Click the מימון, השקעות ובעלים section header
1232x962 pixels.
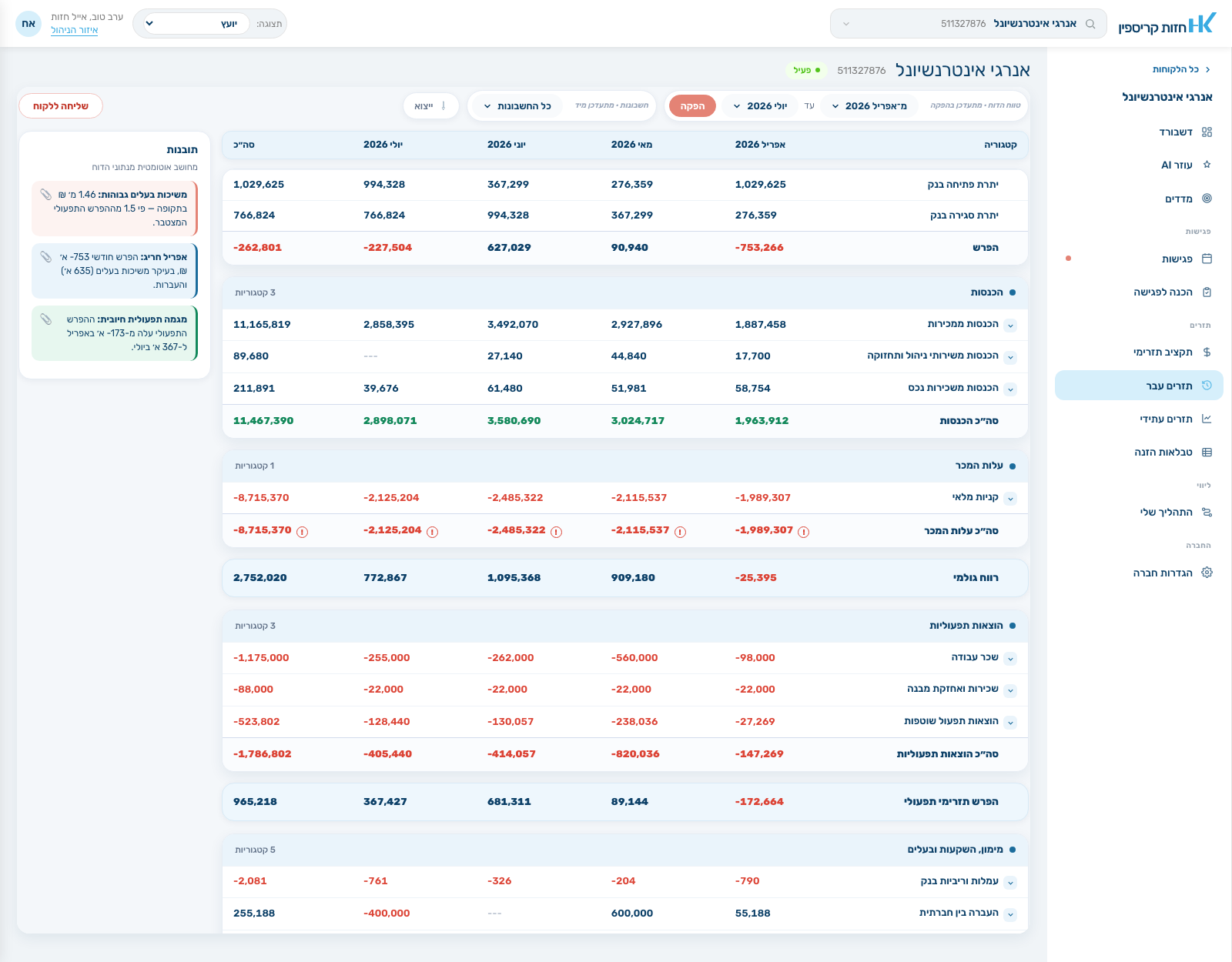pyautogui.click(x=625, y=850)
